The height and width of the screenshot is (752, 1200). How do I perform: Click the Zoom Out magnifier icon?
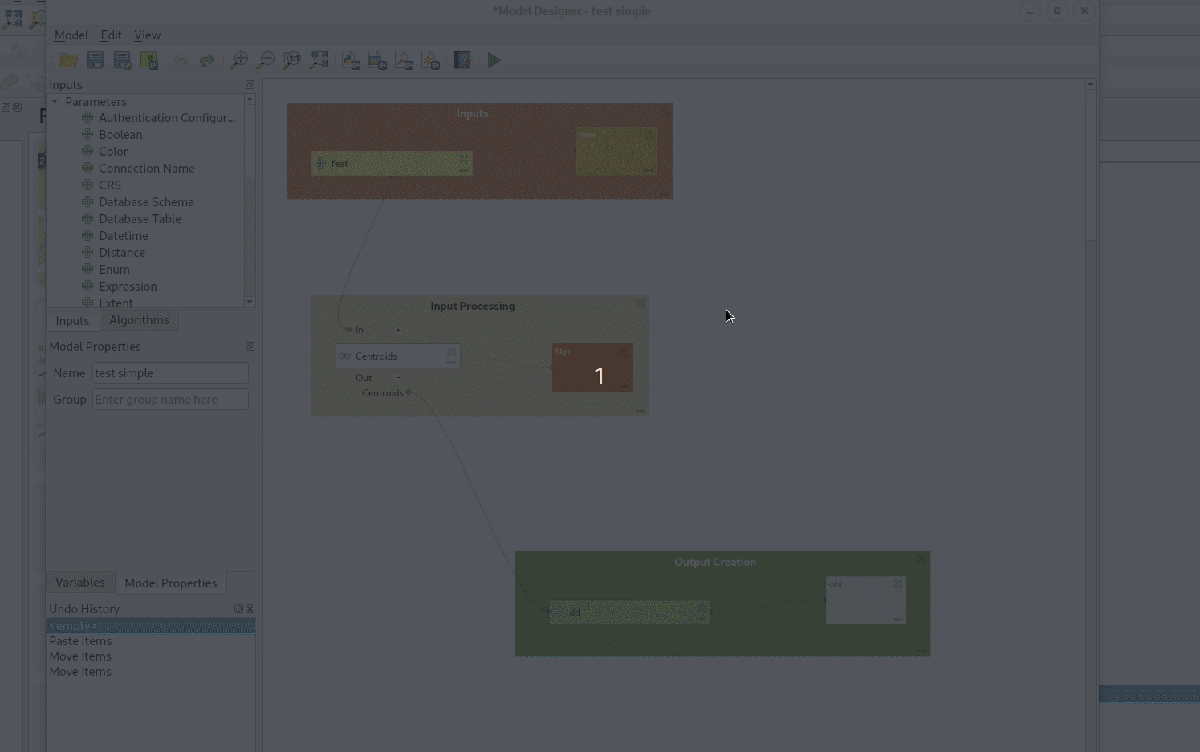click(x=265, y=61)
